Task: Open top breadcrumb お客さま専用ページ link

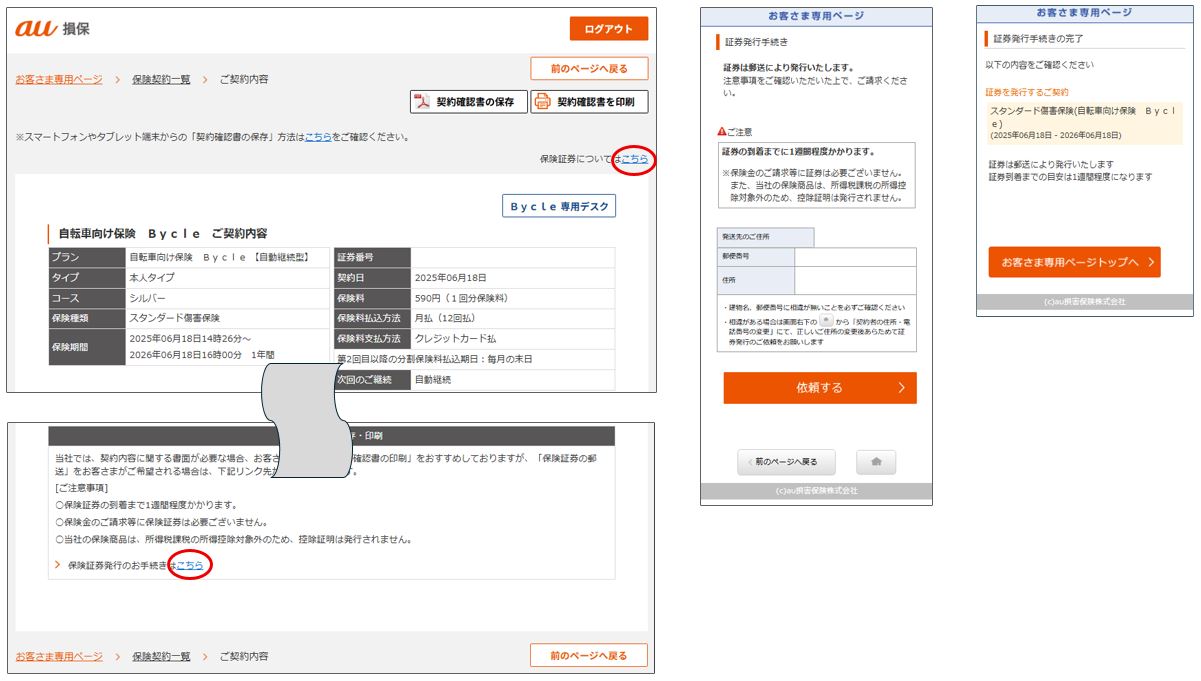Action: 59,79
